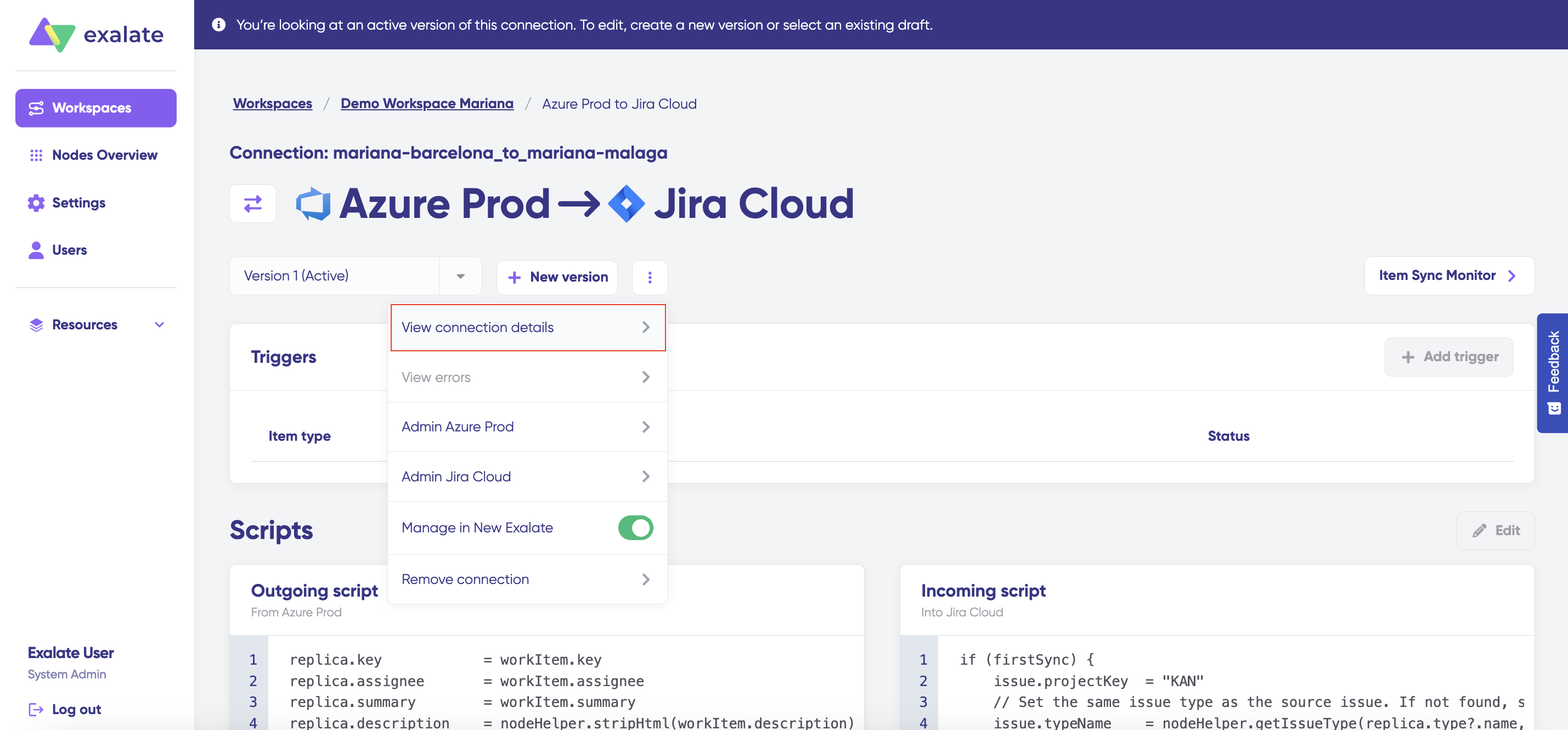
Task: Expand the Resources sidebar section
Action: pyautogui.click(x=160, y=324)
